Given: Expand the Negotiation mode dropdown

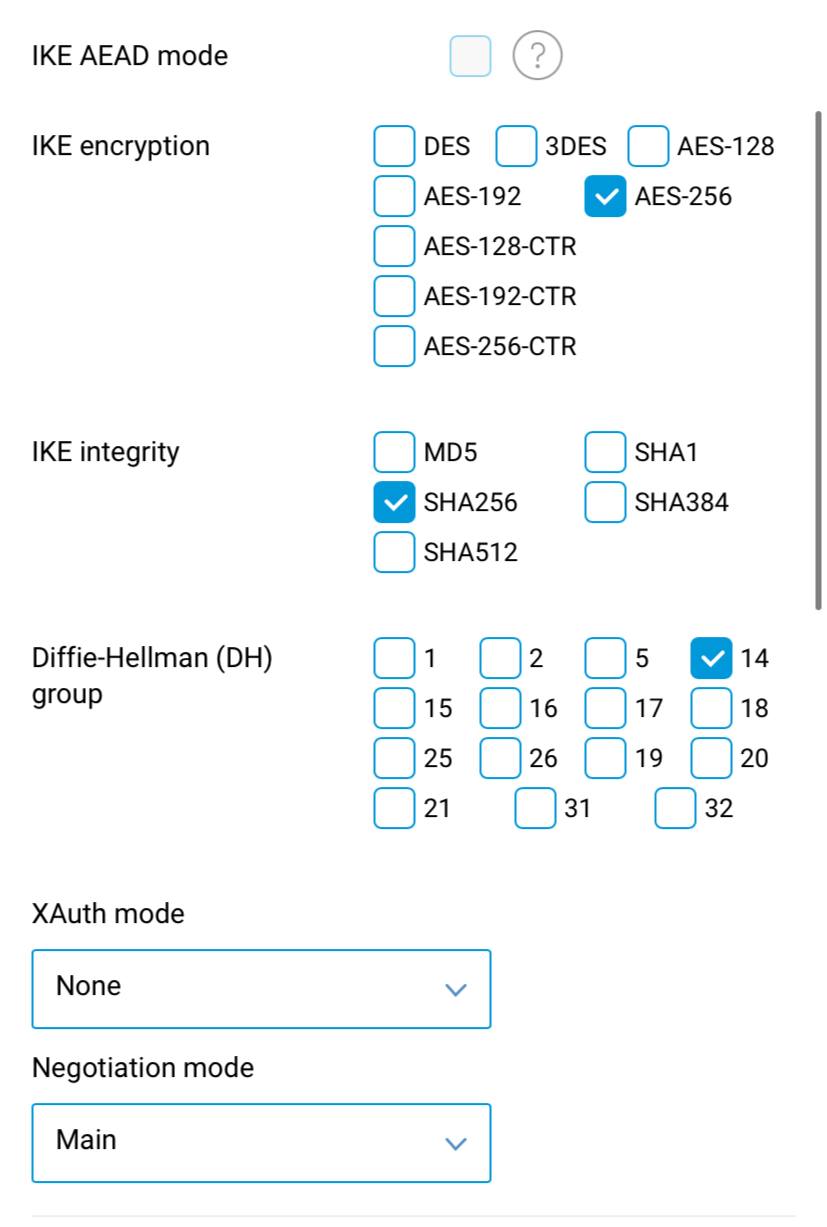Looking at the screenshot, I should (261, 1143).
